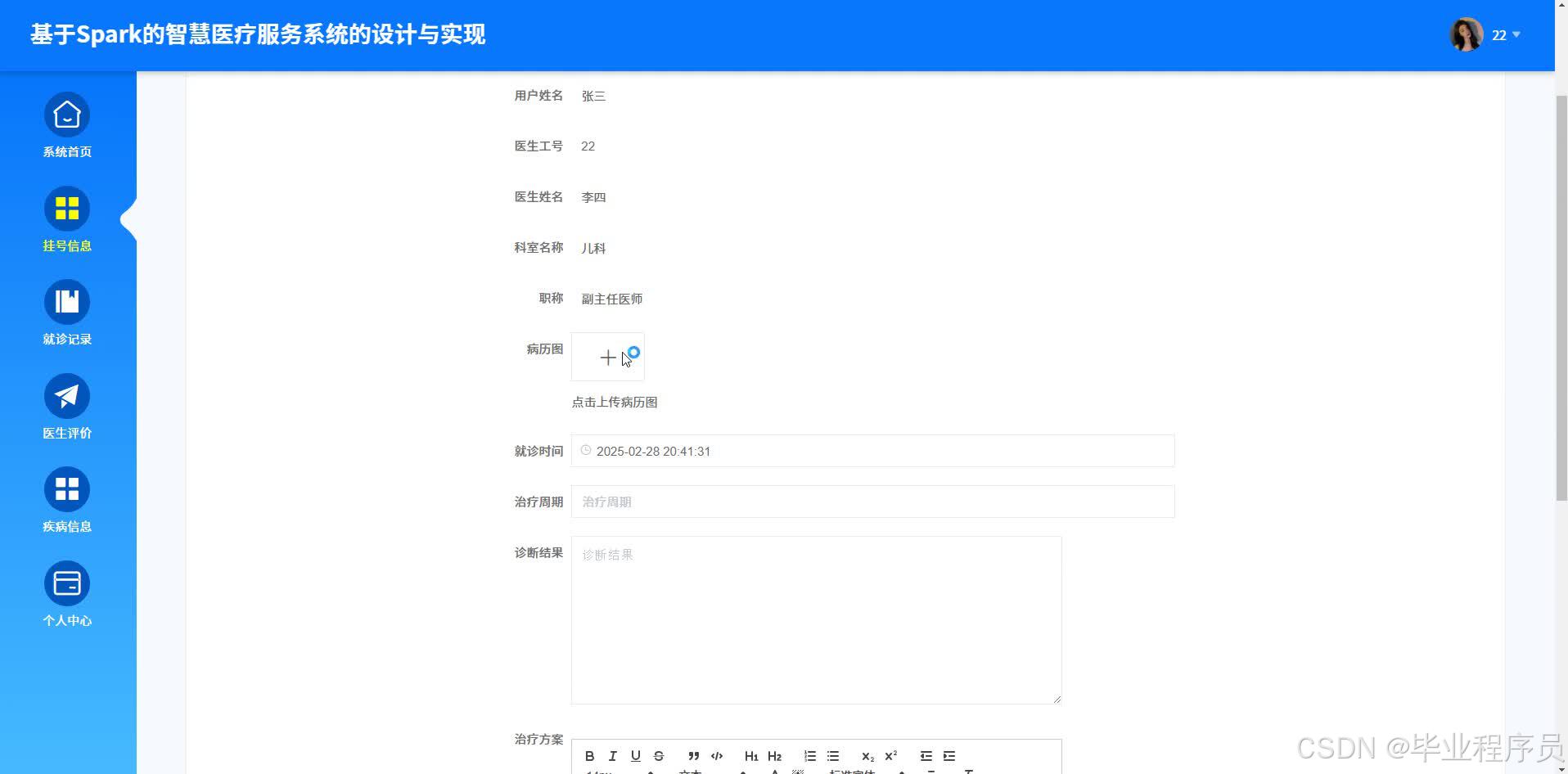Click the 就诊时间 date-time field
The height and width of the screenshot is (774, 1568).
click(872, 451)
